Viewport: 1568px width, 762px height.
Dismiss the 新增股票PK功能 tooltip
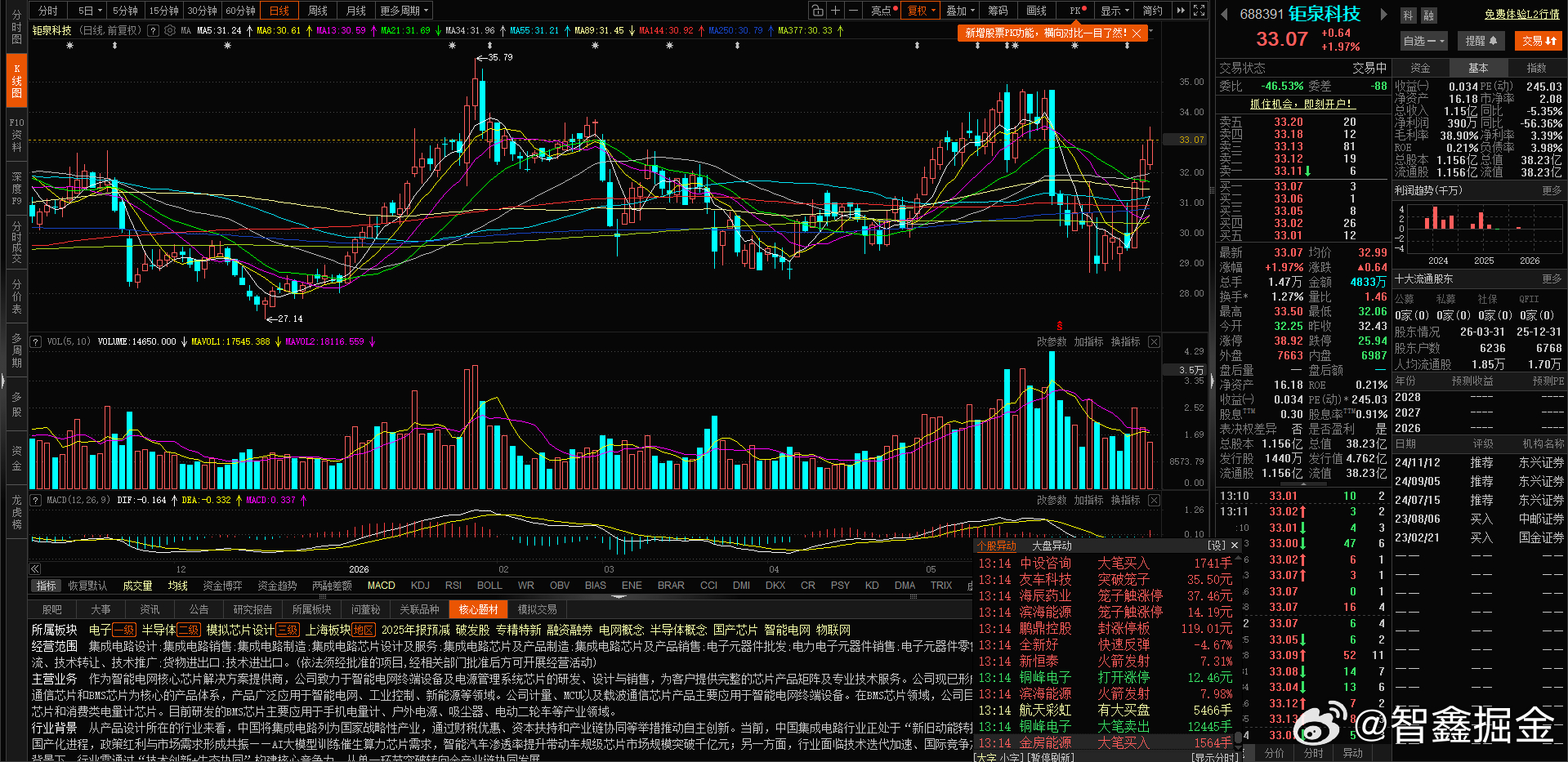(x=1137, y=33)
